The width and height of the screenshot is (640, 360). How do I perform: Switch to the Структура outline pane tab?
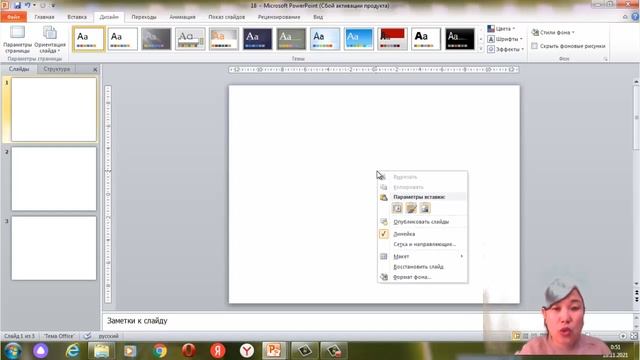57,69
